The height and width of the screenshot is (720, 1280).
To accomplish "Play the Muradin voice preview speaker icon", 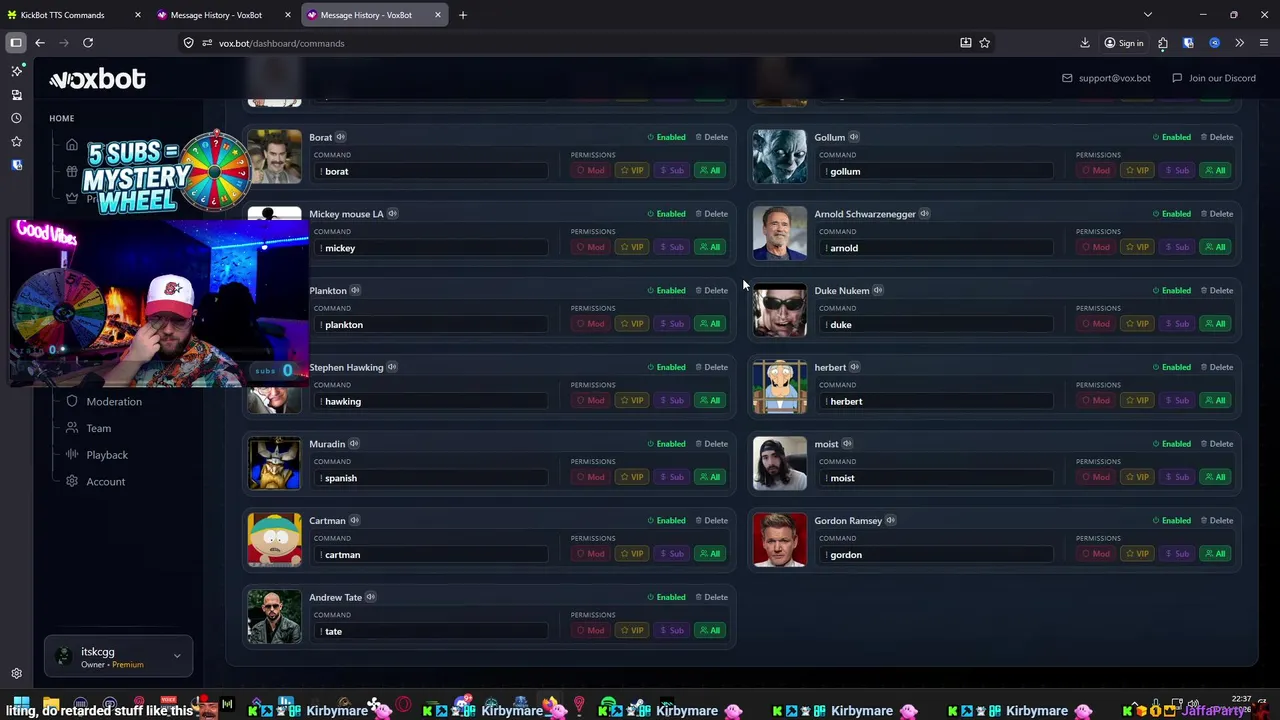I will 354,444.
